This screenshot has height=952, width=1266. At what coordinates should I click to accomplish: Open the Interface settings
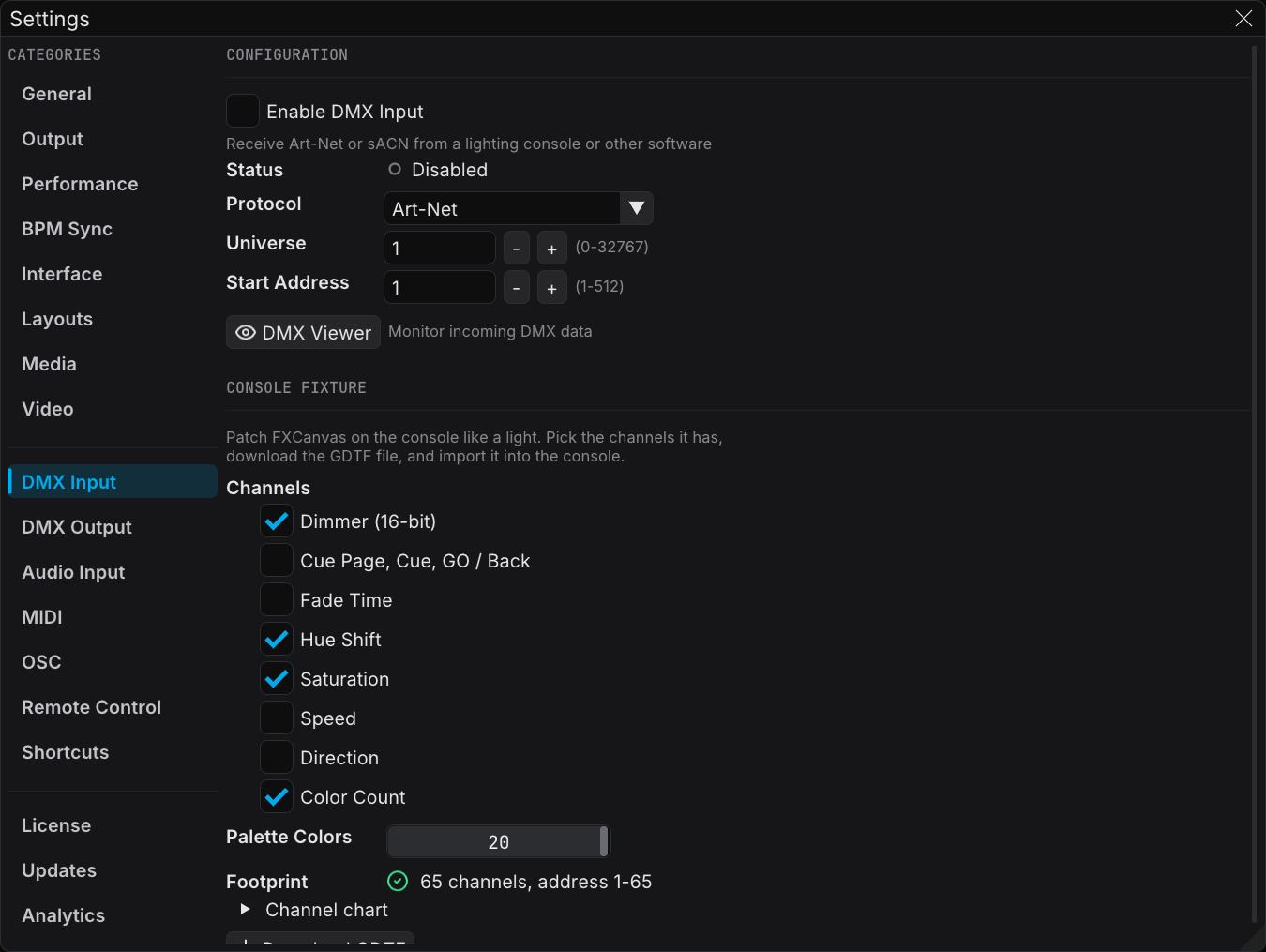[x=113, y=274]
